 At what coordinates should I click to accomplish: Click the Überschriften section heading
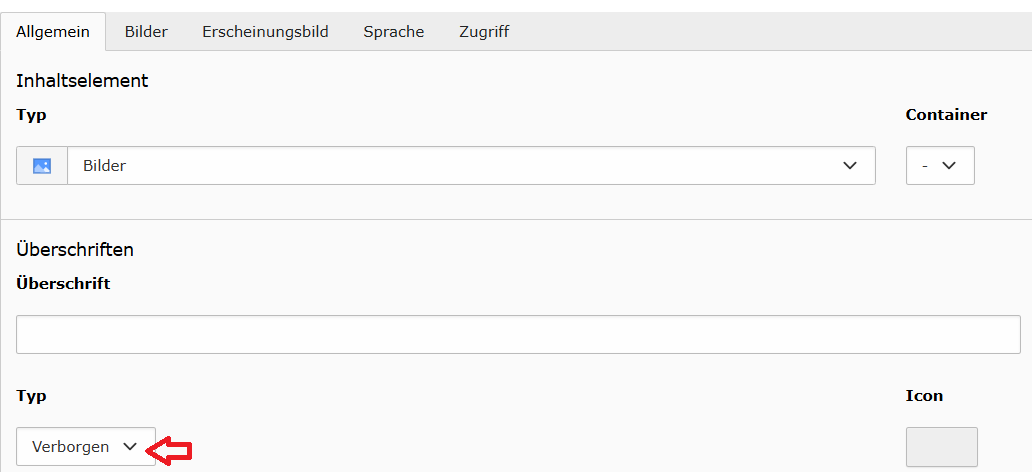75,249
